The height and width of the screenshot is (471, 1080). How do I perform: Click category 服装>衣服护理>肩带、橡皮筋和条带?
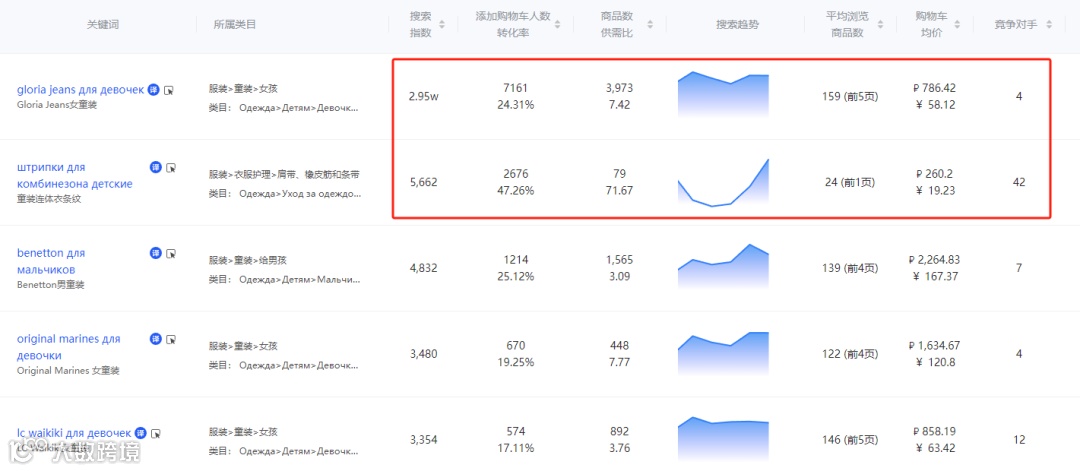[284, 175]
